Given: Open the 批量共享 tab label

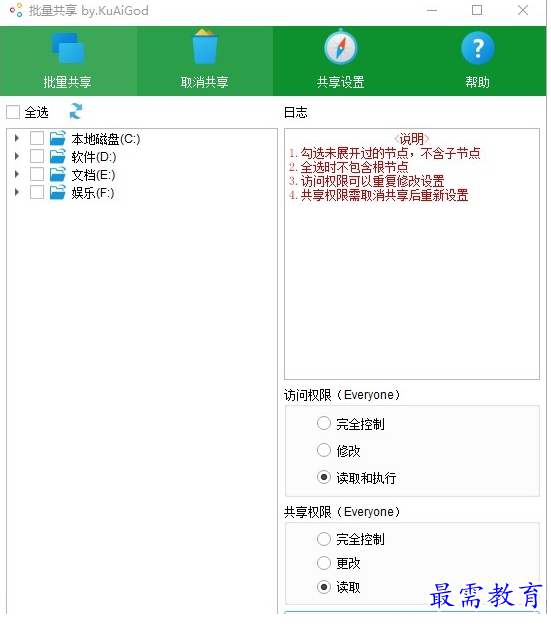Looking at the screenshot, I should (68, 82).
